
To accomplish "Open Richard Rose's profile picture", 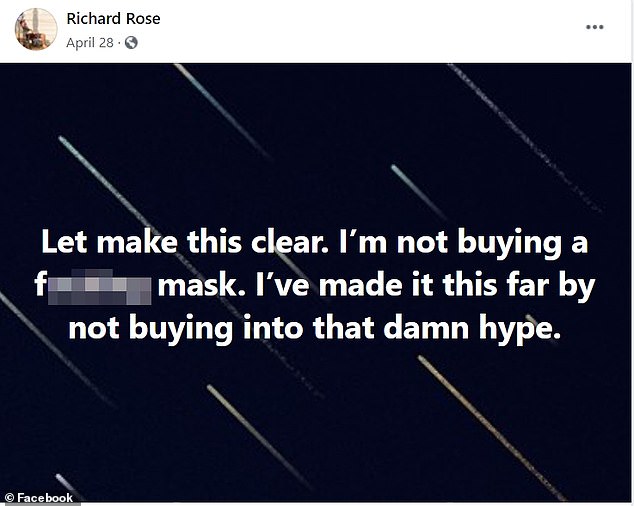I will (x=35, y=29).
